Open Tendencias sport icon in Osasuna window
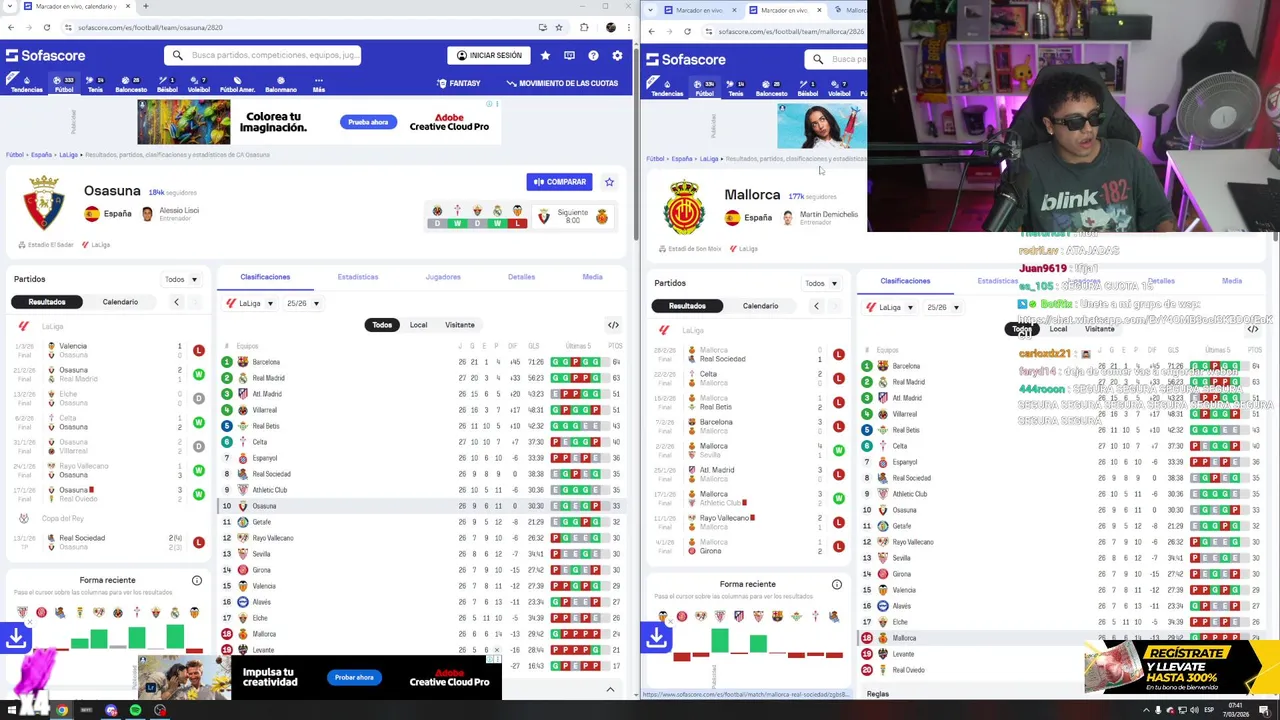The image size is (1280, 720). coord(26,84)
